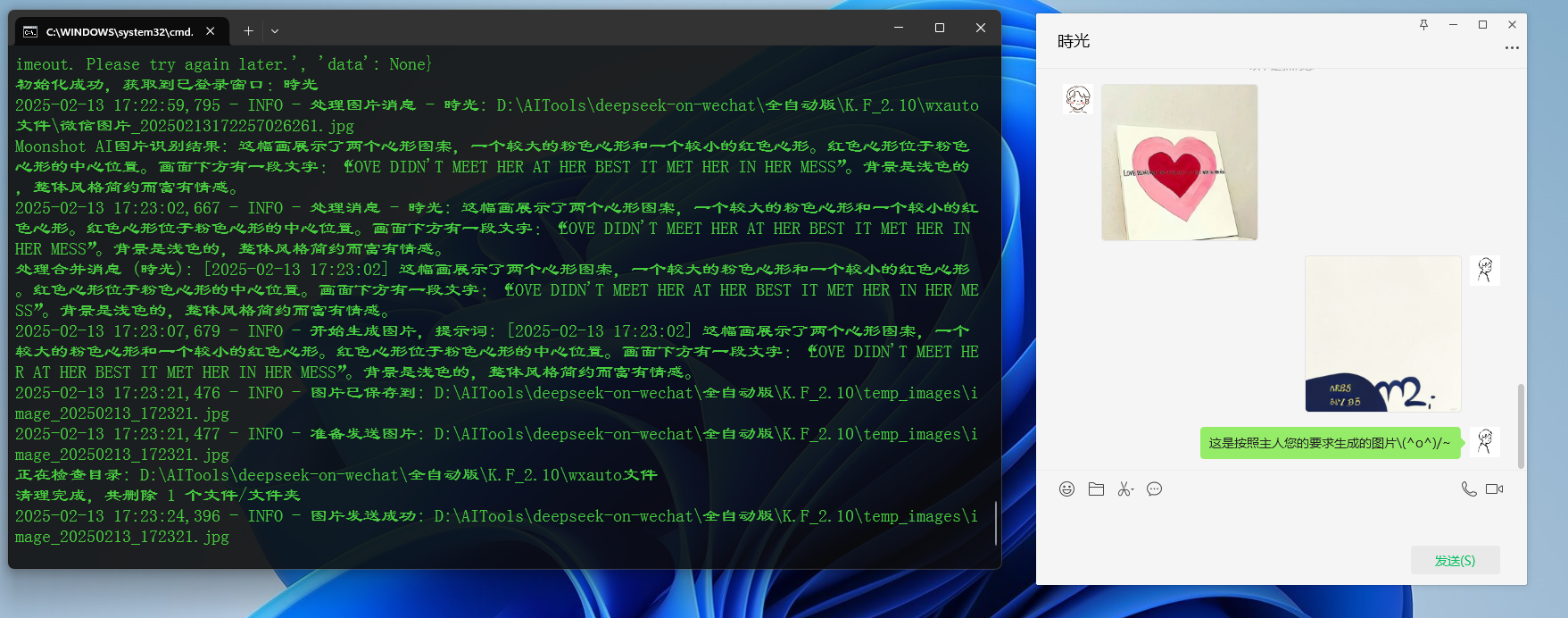Screen dimensions: 1568x618
Task: Start a video call with 時光
Action: 1494,489
